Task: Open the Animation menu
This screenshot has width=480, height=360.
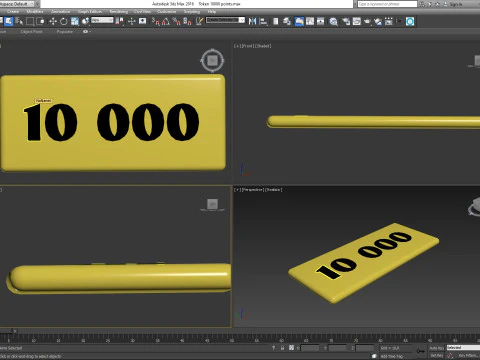Action: 61,11
